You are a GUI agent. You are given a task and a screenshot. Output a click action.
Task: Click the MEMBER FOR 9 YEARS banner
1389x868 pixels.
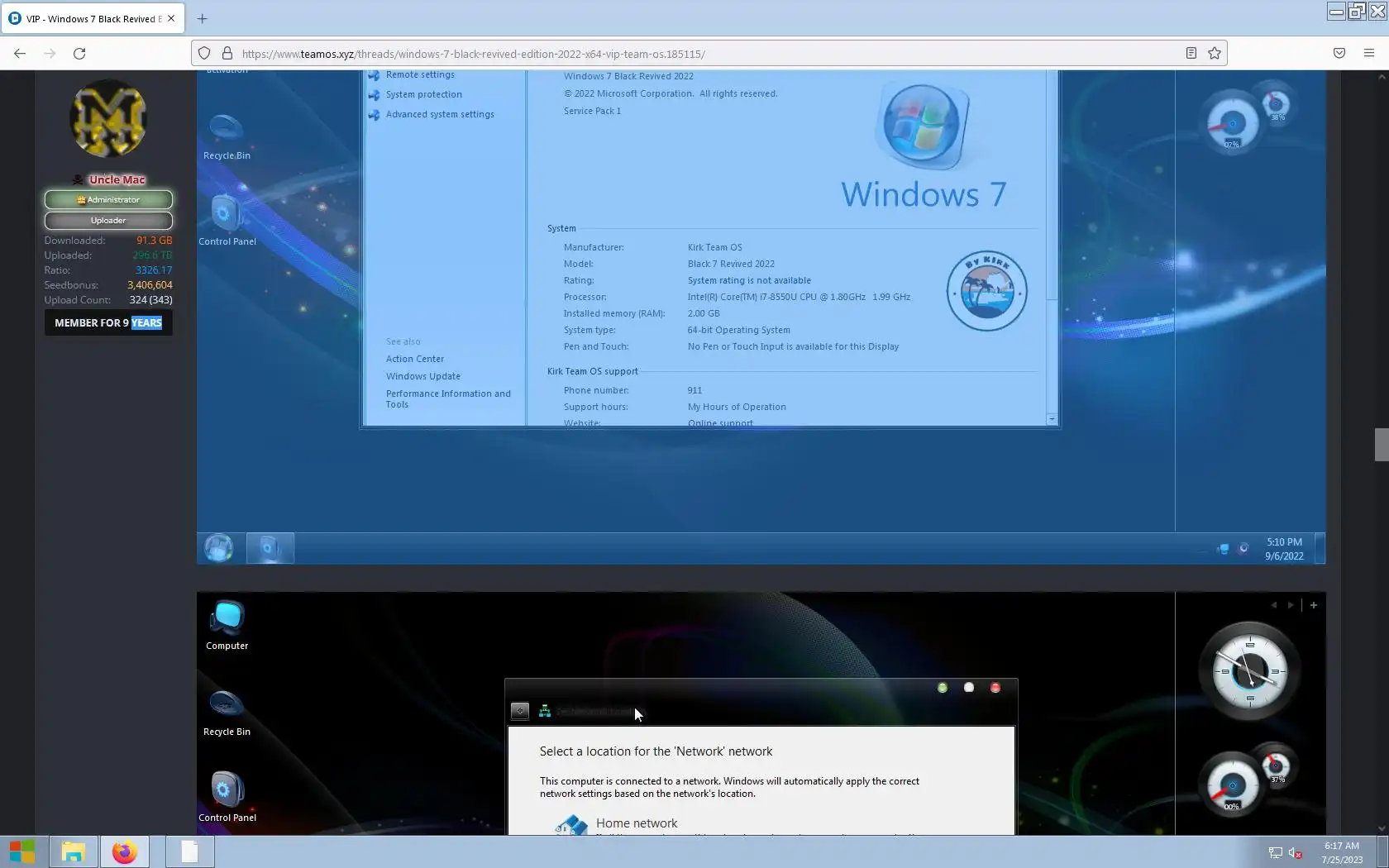[108, 322]
